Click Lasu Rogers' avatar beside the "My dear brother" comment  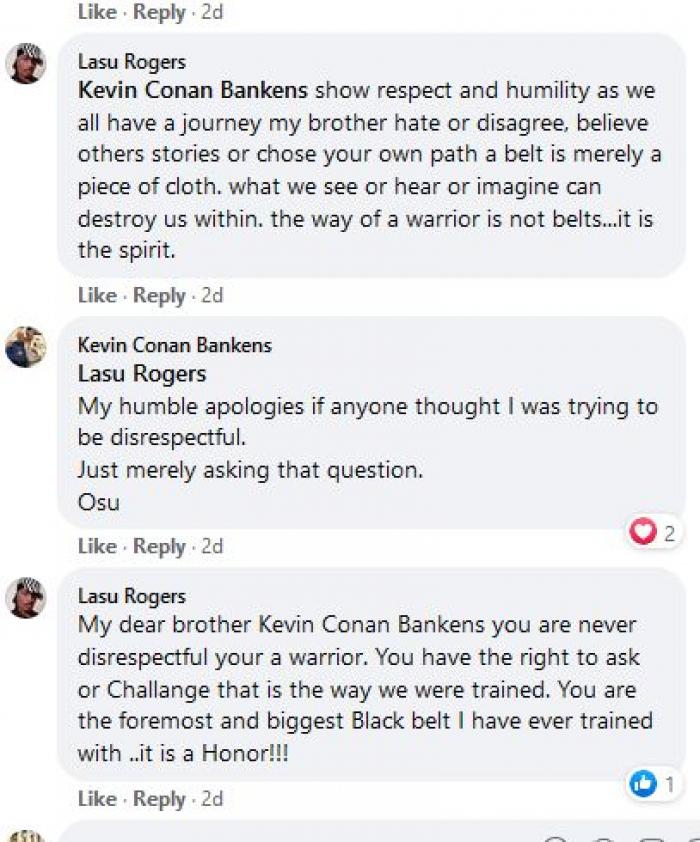click(x=26, y=598)
